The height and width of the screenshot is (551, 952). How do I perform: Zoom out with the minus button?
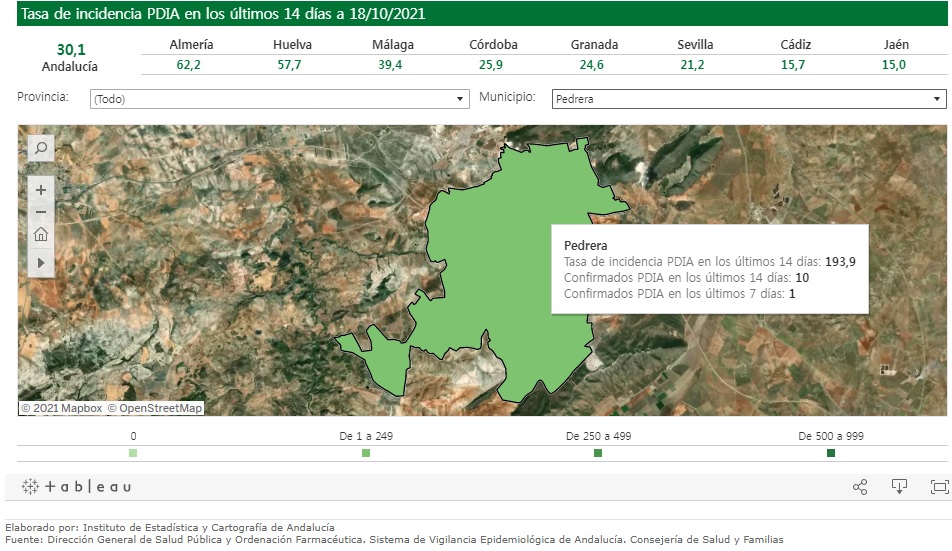(41, 212)
